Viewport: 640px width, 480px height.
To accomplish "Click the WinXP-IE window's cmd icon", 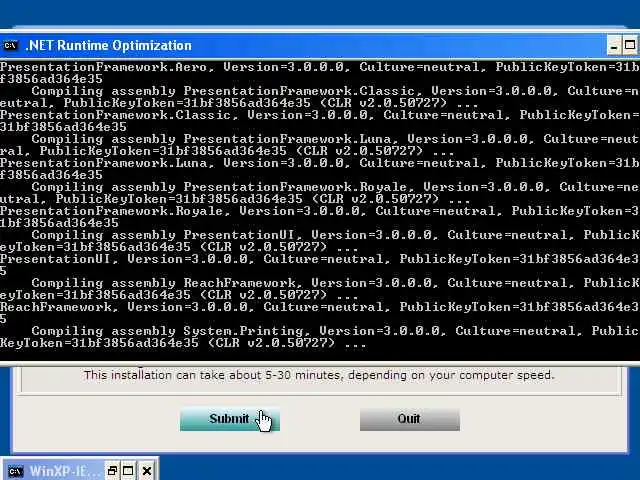I will tap(15, 471).
